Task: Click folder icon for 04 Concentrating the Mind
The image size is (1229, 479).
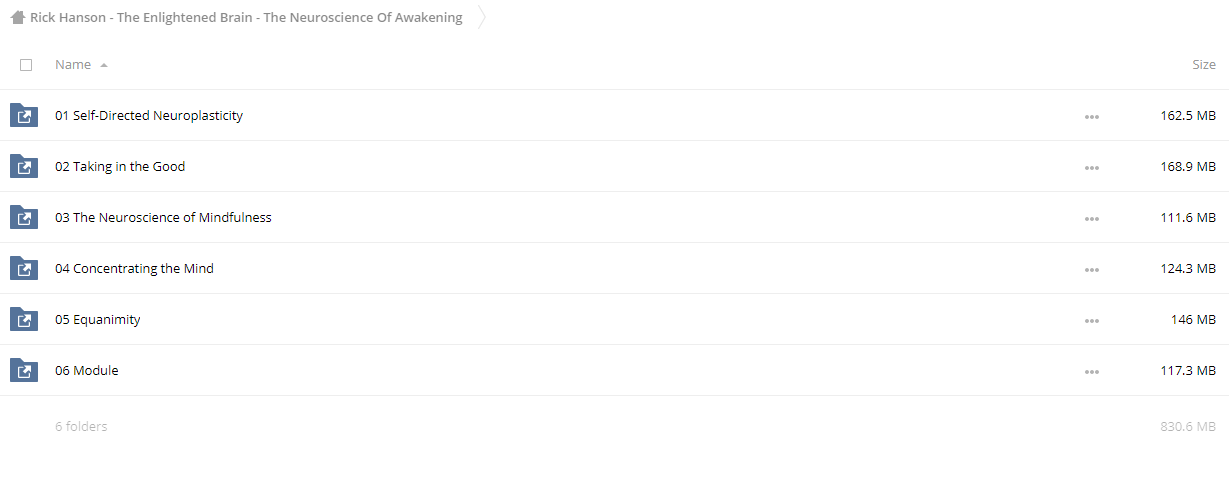Action: point(24,268)
